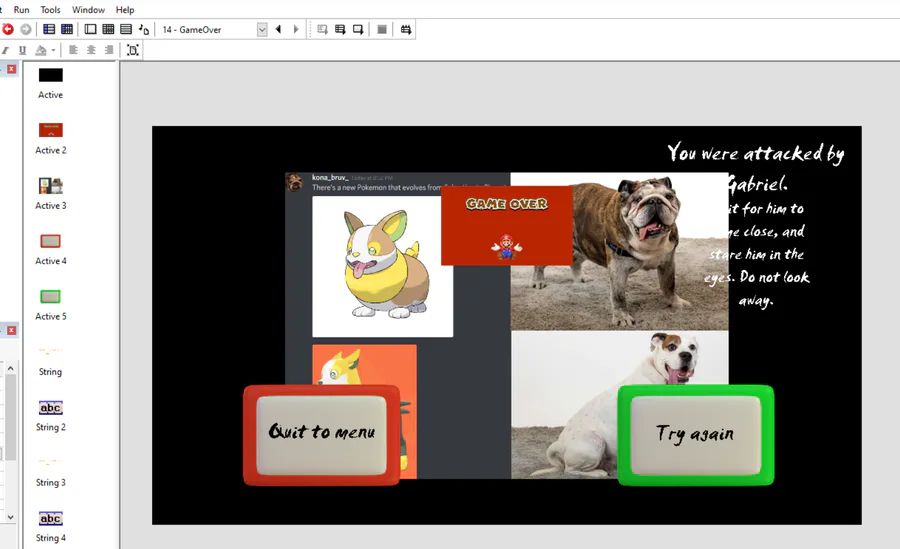Click the left panel scroll up arrow

point(10,368)
